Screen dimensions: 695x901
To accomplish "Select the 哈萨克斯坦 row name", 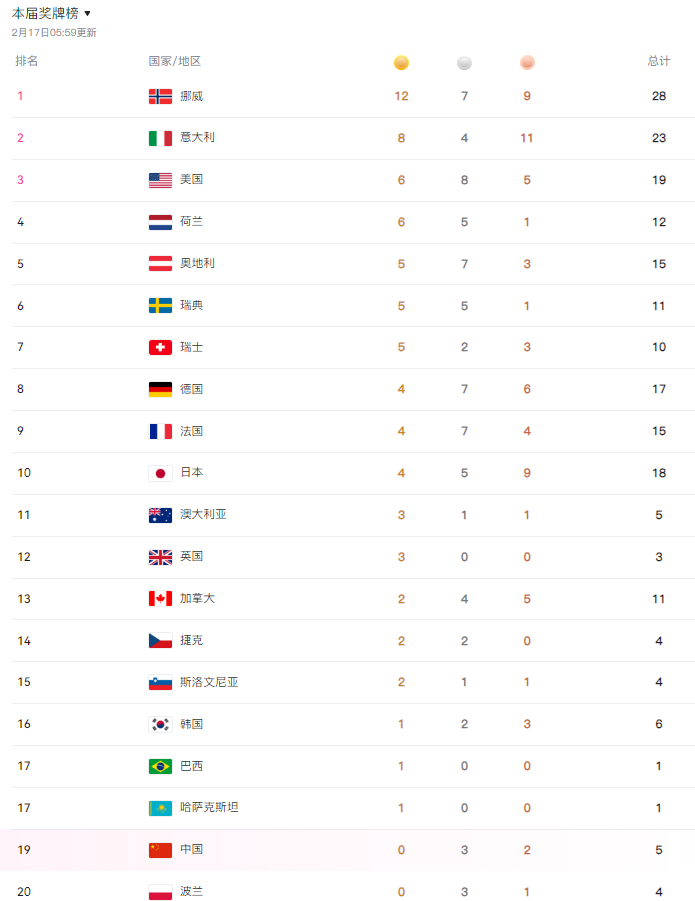I will pos(209,808).
